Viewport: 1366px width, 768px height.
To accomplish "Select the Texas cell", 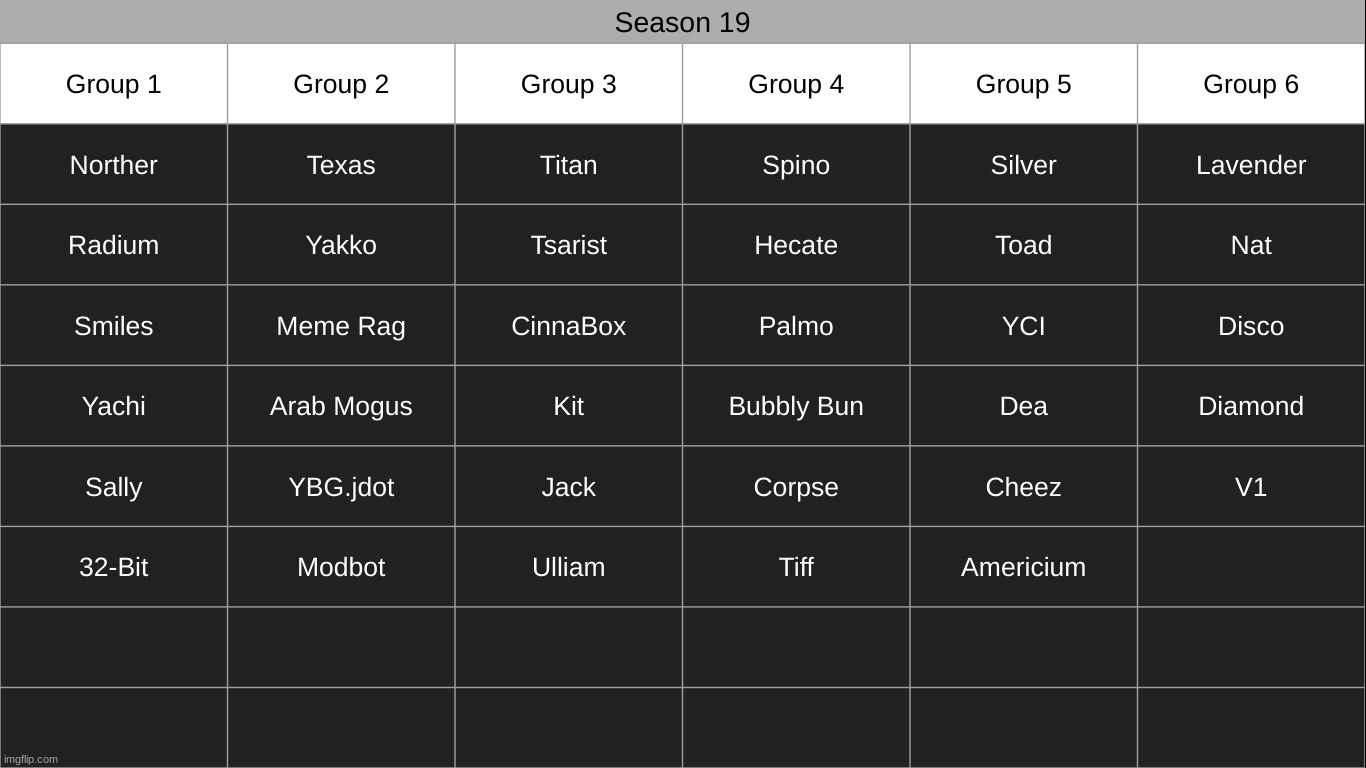I will click(x=341, y=165).
